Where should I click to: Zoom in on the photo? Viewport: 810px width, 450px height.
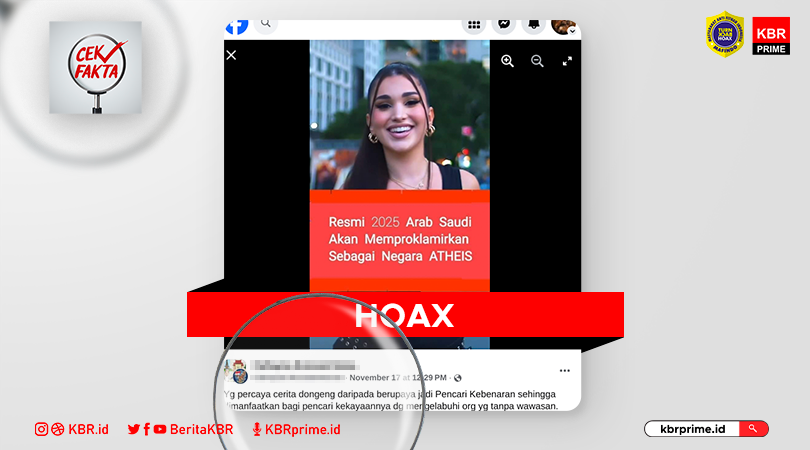click(507, 61)
